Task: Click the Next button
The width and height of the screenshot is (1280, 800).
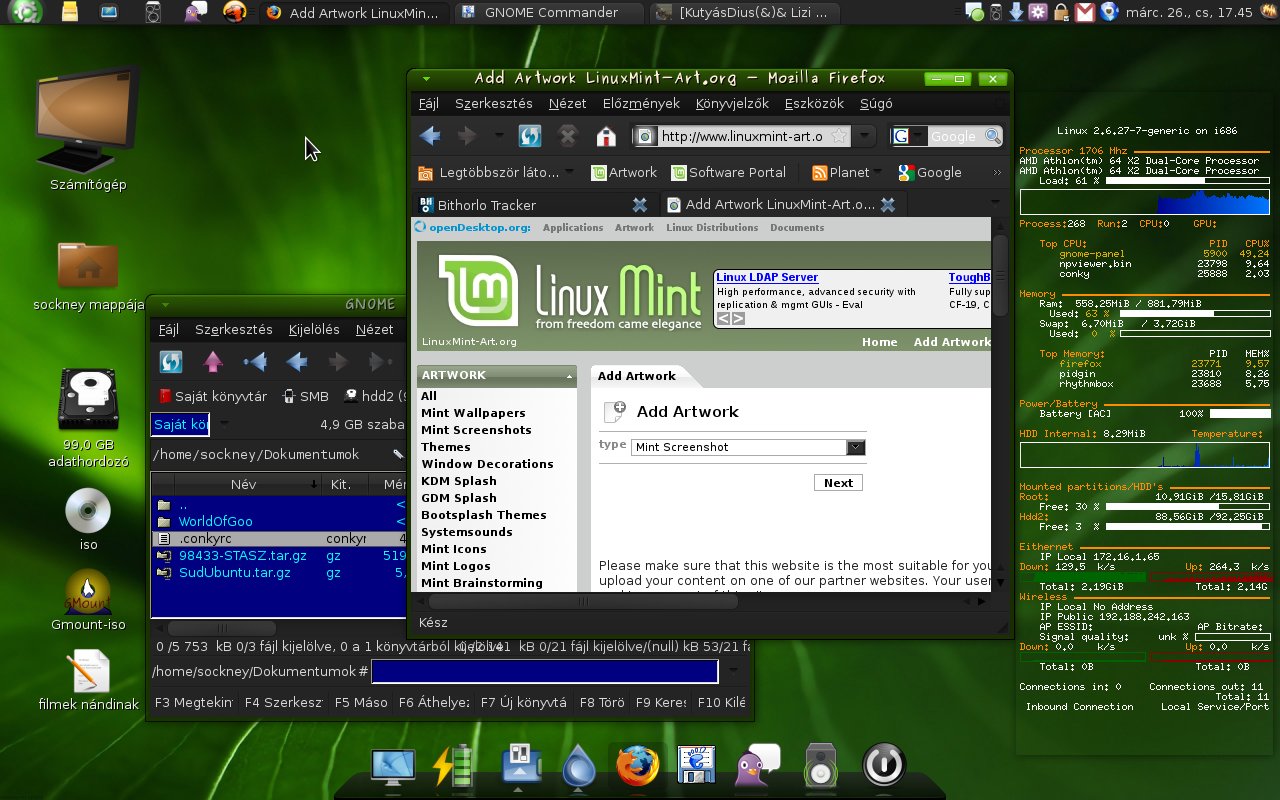Action: click(838, 482)
